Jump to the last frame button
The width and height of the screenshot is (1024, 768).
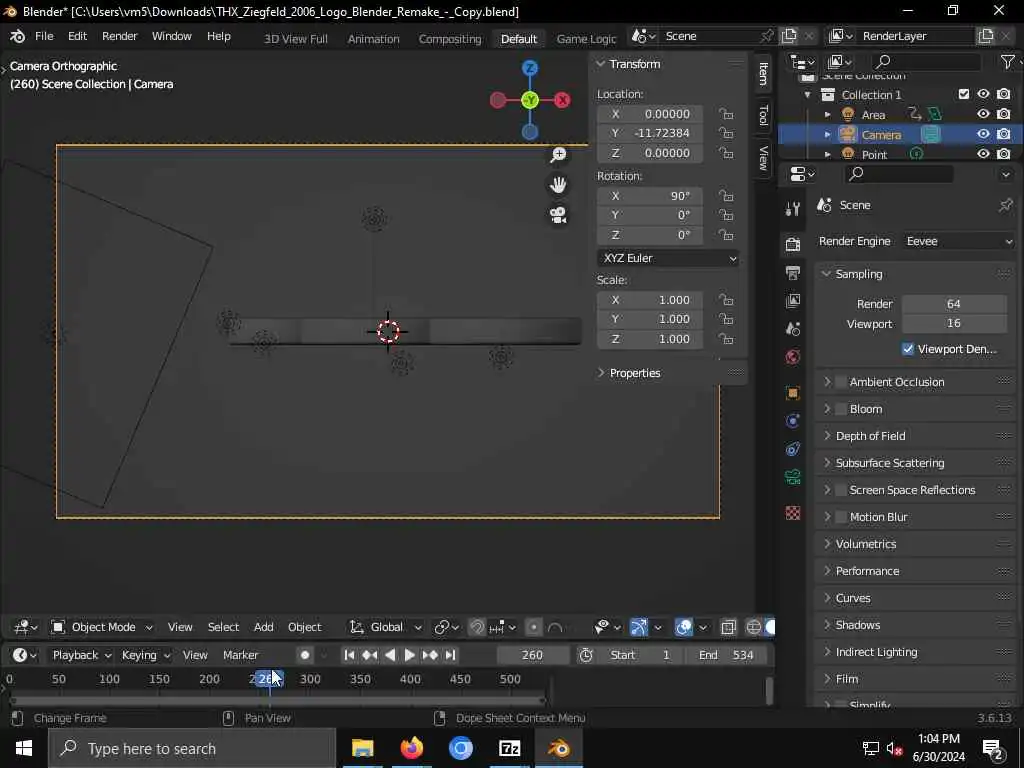tap(451, 655)
